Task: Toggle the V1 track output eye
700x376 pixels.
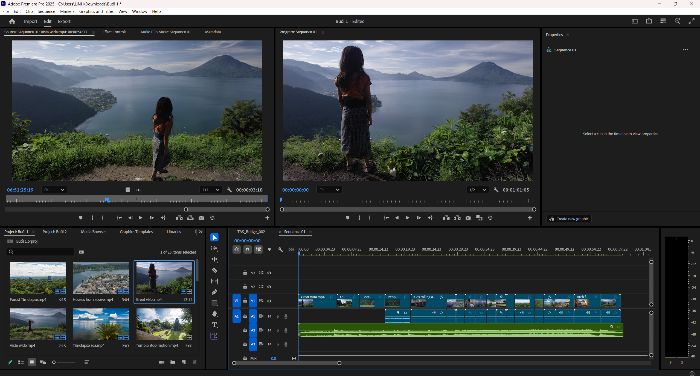Action: pos(269,301)
